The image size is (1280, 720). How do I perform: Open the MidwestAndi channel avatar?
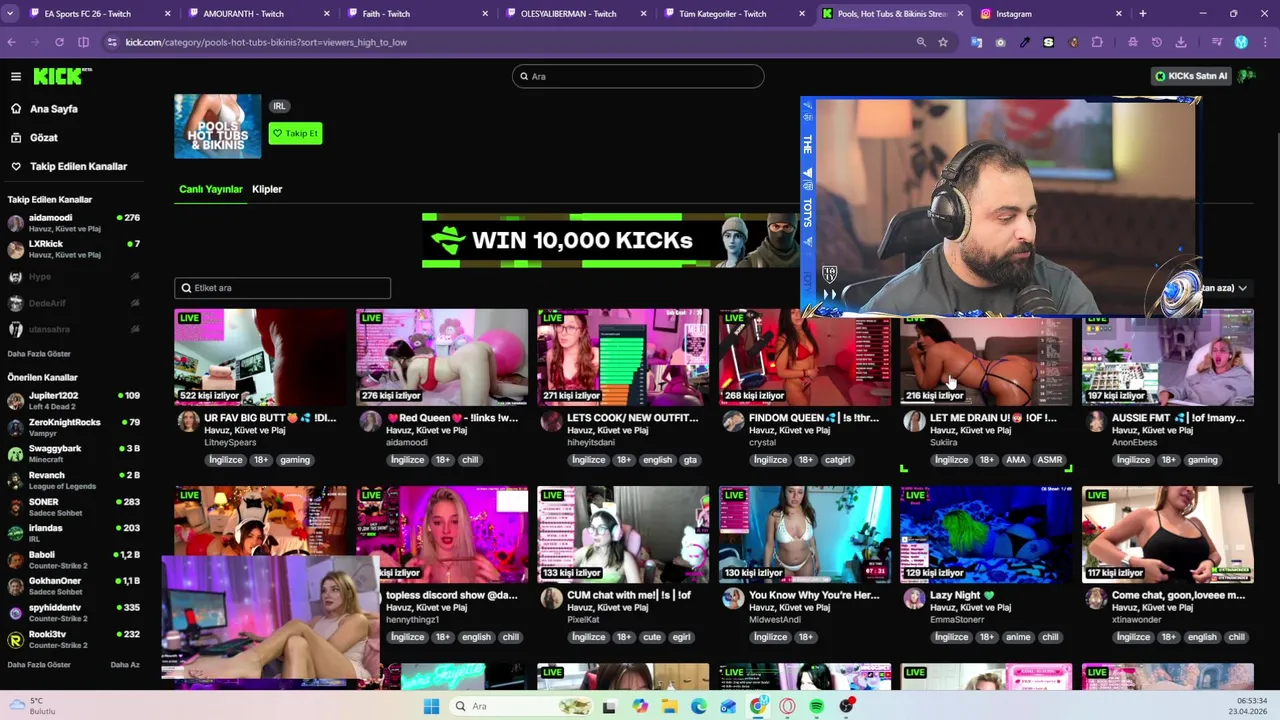pos(733,598)
